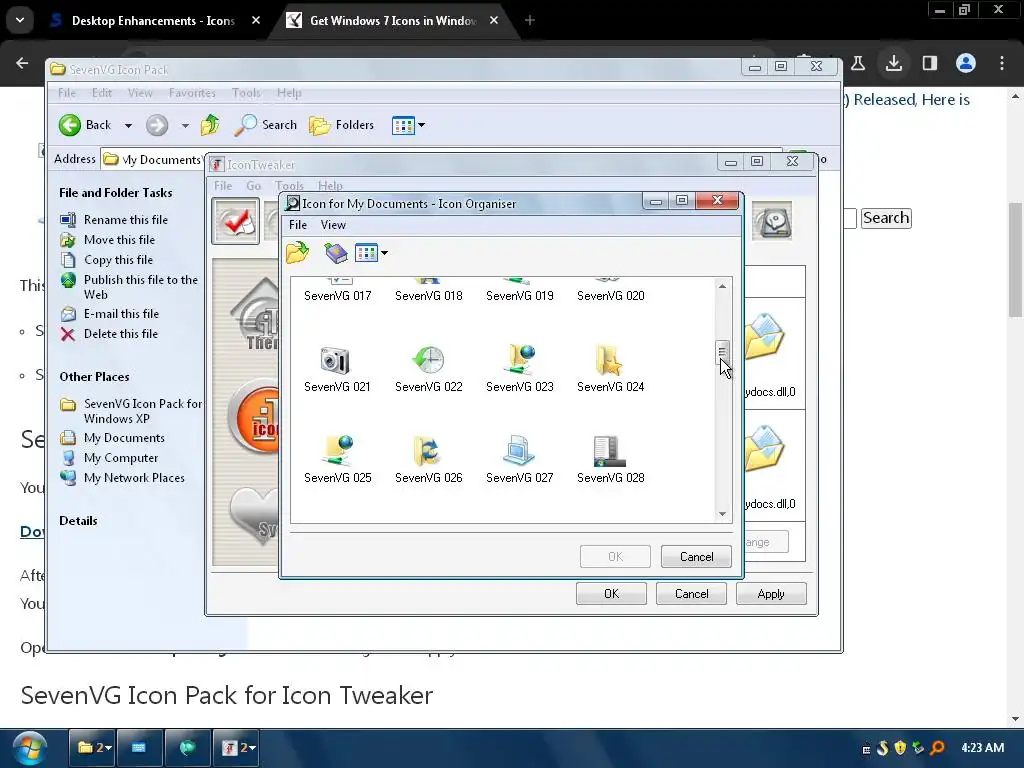Viewport: 1024px width, 768px height.
Task: Cancel the Icon Organiser dialog
Action: click(x=696, y=556)
